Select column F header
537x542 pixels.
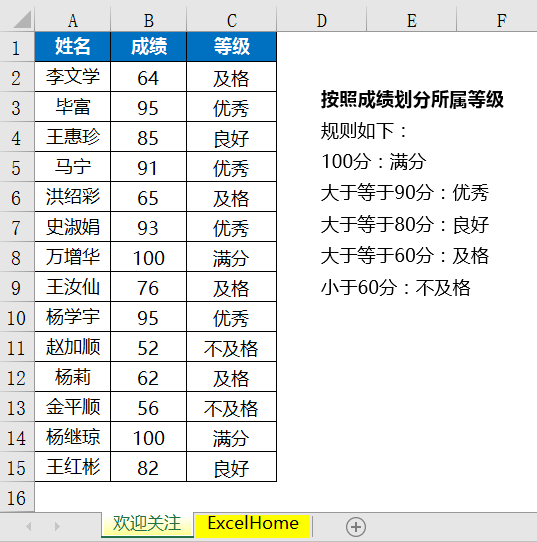pyautogui.click(x=497, y=20)
